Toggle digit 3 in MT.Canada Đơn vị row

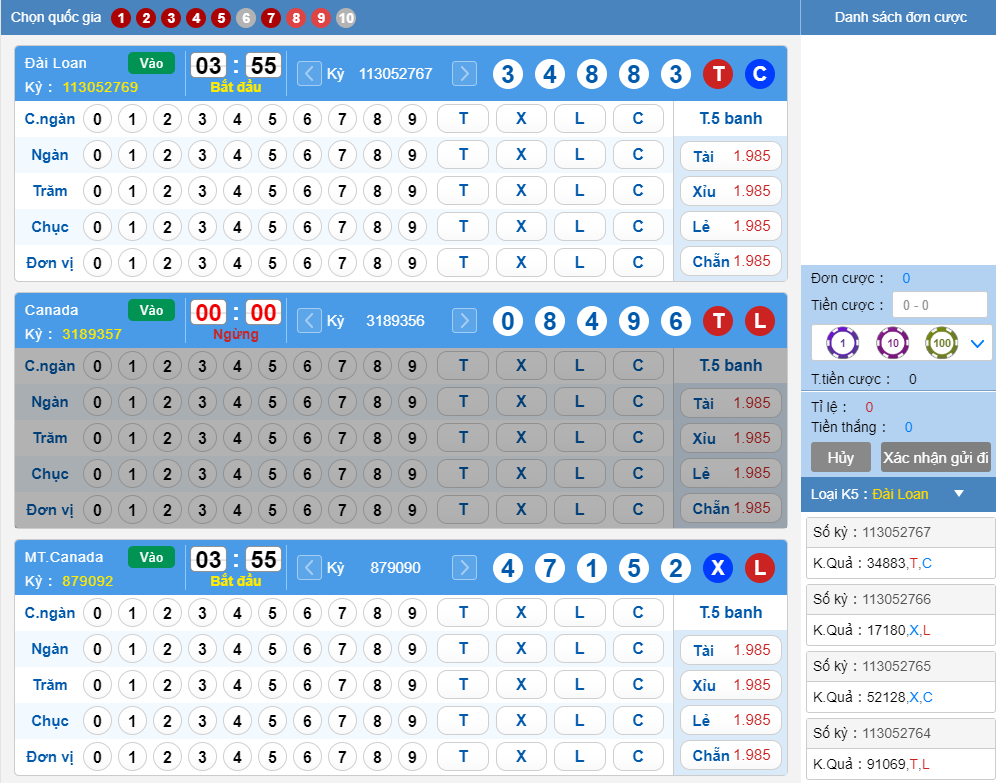pyautogui.click(x=202, y=757)
